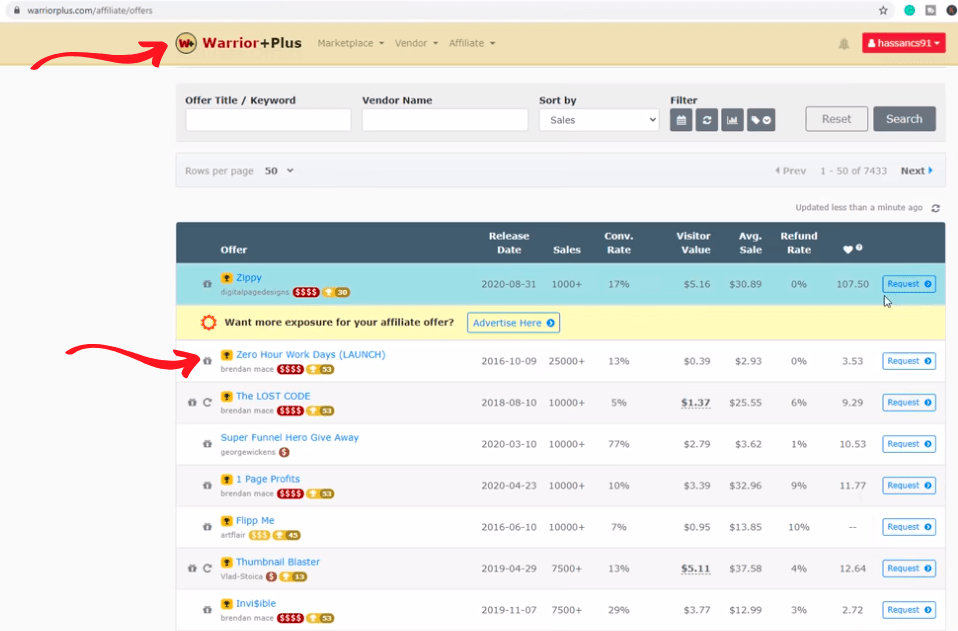Screen dimensions: 958x631
Task: Open the Flipp Me offer link
Action: 255,520
